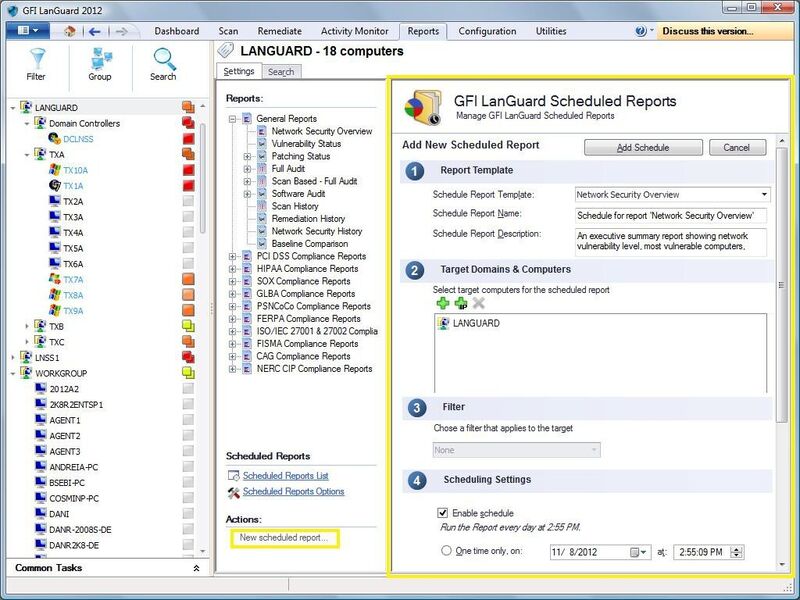Expand PCI DSS Compliance Reports node
Image resolution: width=800 pixels, height=600 pixels.
tap(233, 256)
